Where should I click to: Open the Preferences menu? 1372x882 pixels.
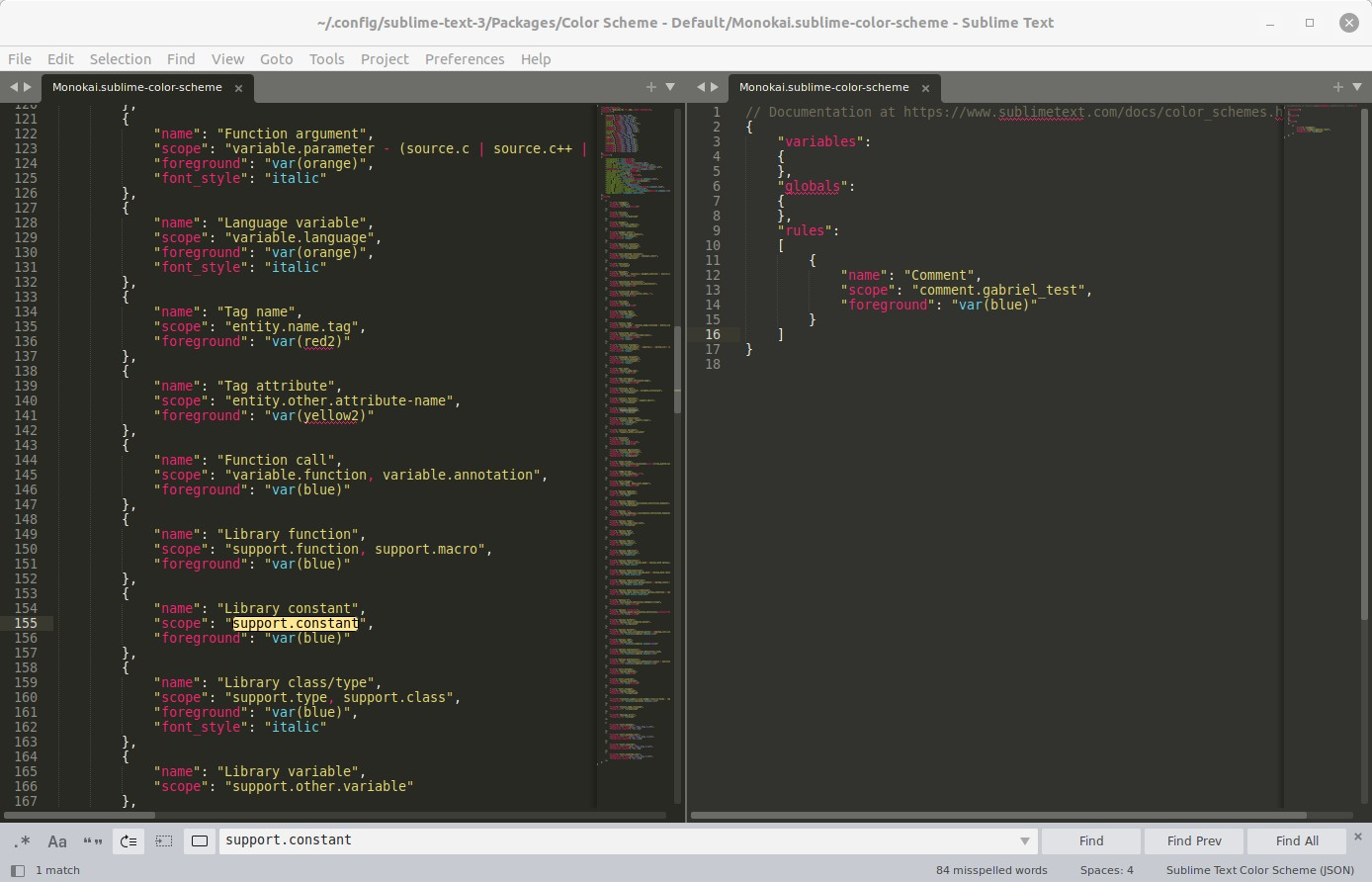click(465, 59)
